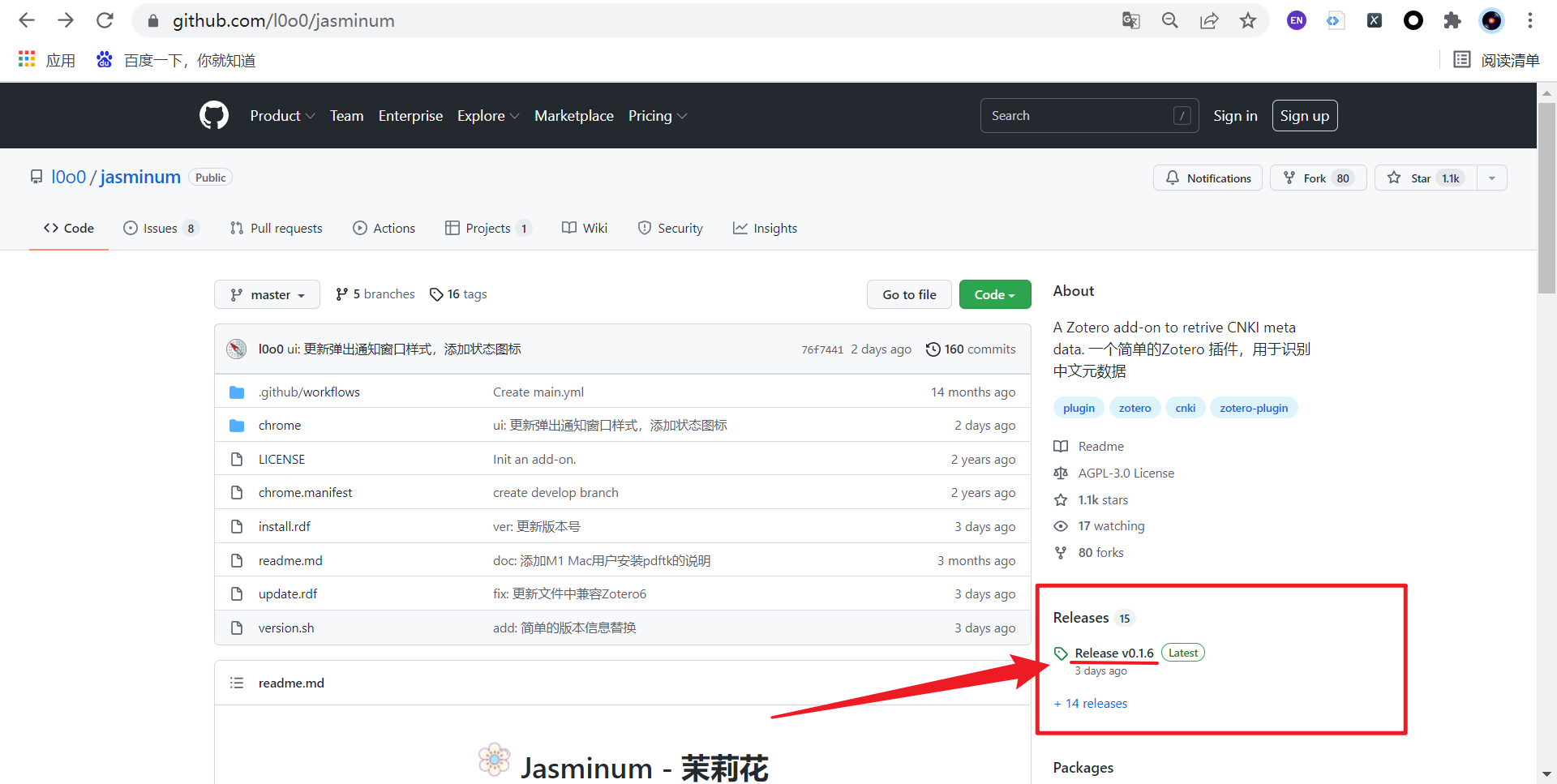Click the browser address bar URL
The image size is (1557, 784).
(284, 20)
